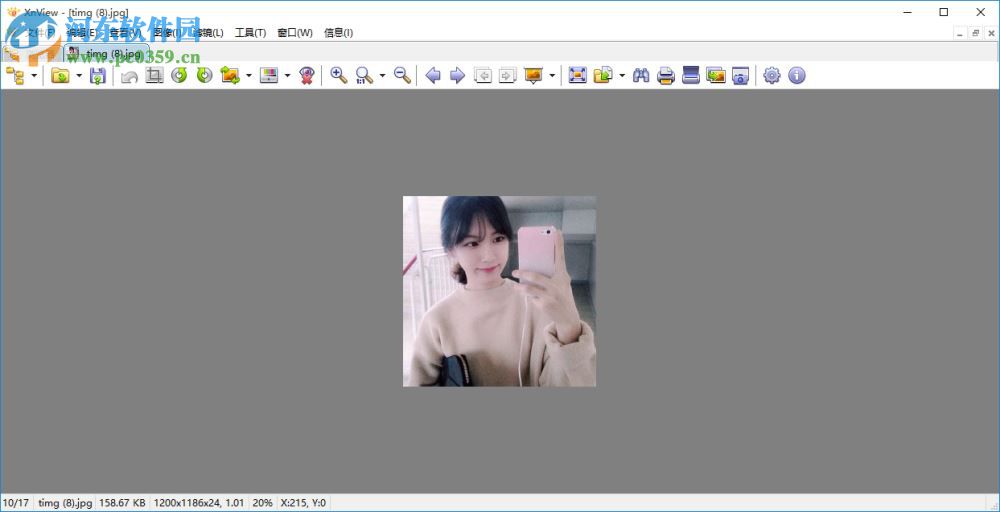Viewport: 1000px width, 512px height.
Task: Open options with the gear icon
Action: click(x=772, y=76)
